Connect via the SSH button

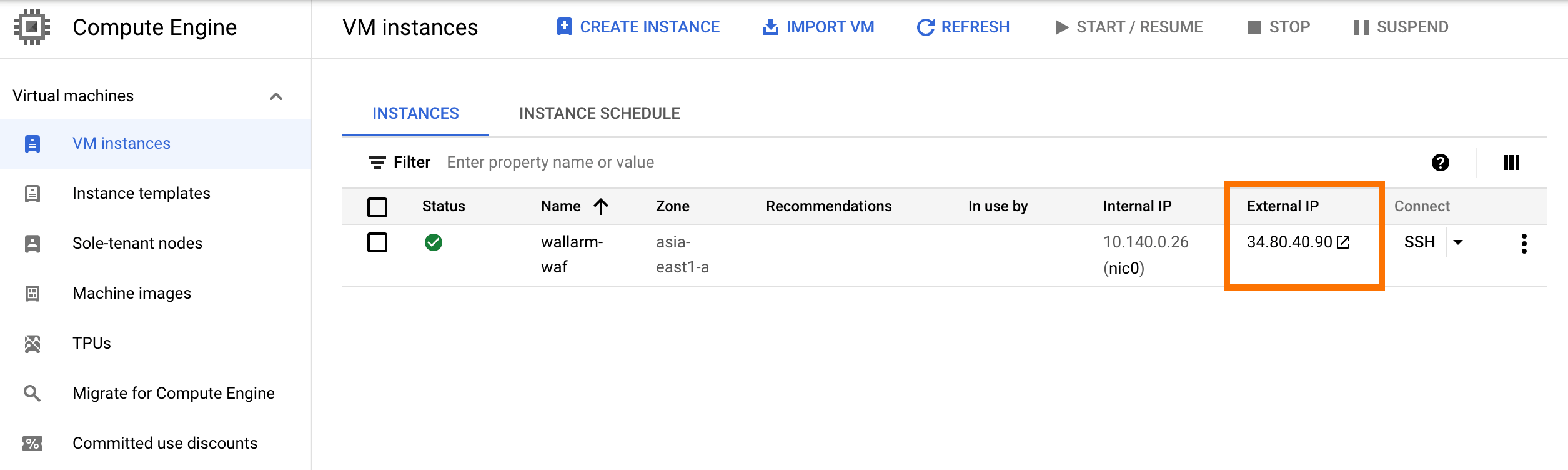click(x=1419, y=242)
